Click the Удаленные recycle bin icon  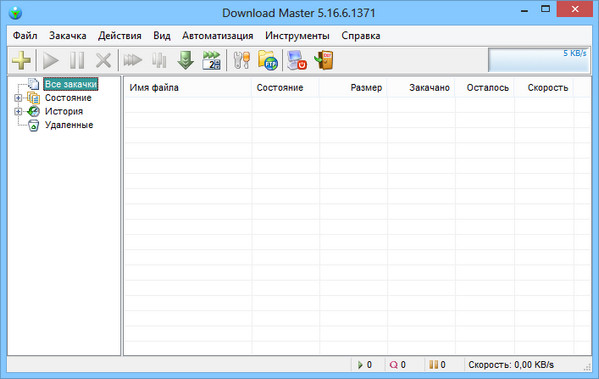click(34, 125)
